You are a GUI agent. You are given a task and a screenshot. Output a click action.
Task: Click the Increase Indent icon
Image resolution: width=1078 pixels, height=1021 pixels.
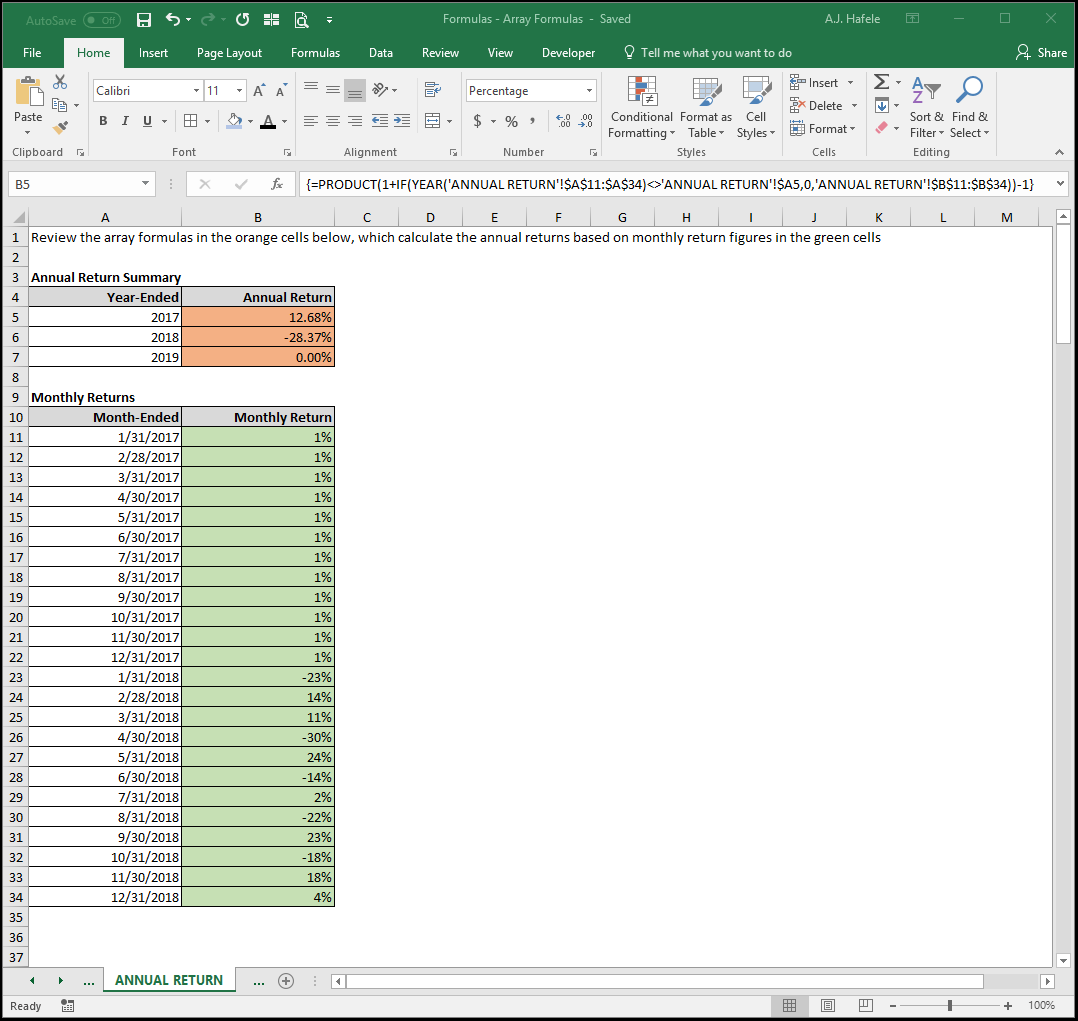[x=402, y=121]
